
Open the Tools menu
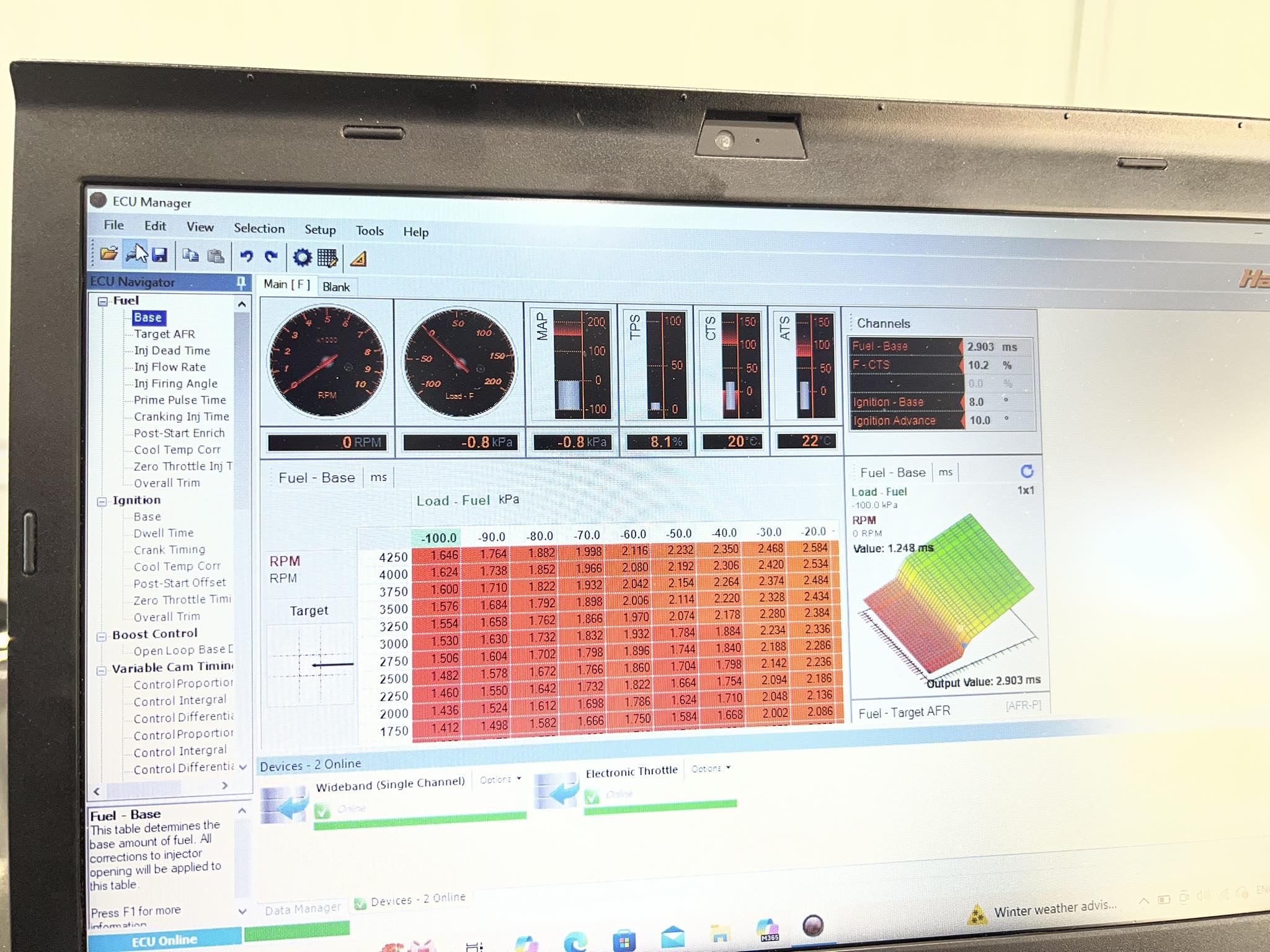click(370, 231)
